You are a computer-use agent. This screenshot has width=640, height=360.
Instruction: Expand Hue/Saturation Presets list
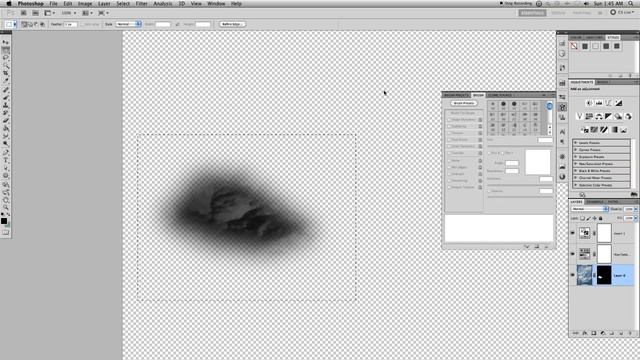tap(576, 164)
